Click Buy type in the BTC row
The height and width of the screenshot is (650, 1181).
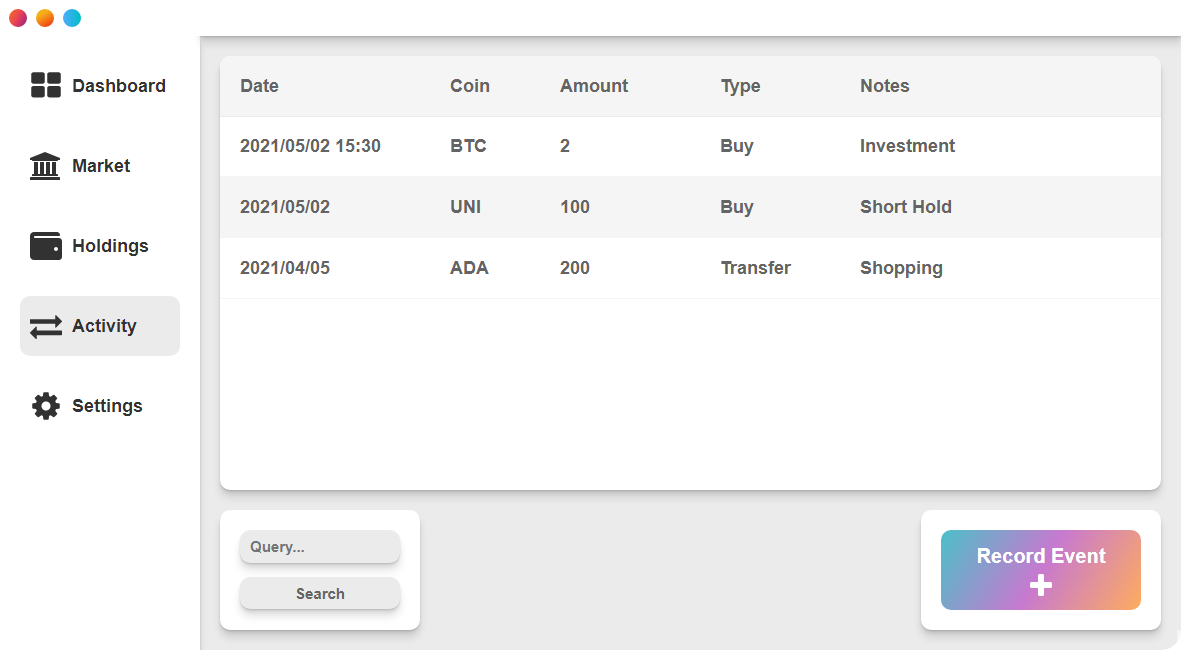click(737, 146)
